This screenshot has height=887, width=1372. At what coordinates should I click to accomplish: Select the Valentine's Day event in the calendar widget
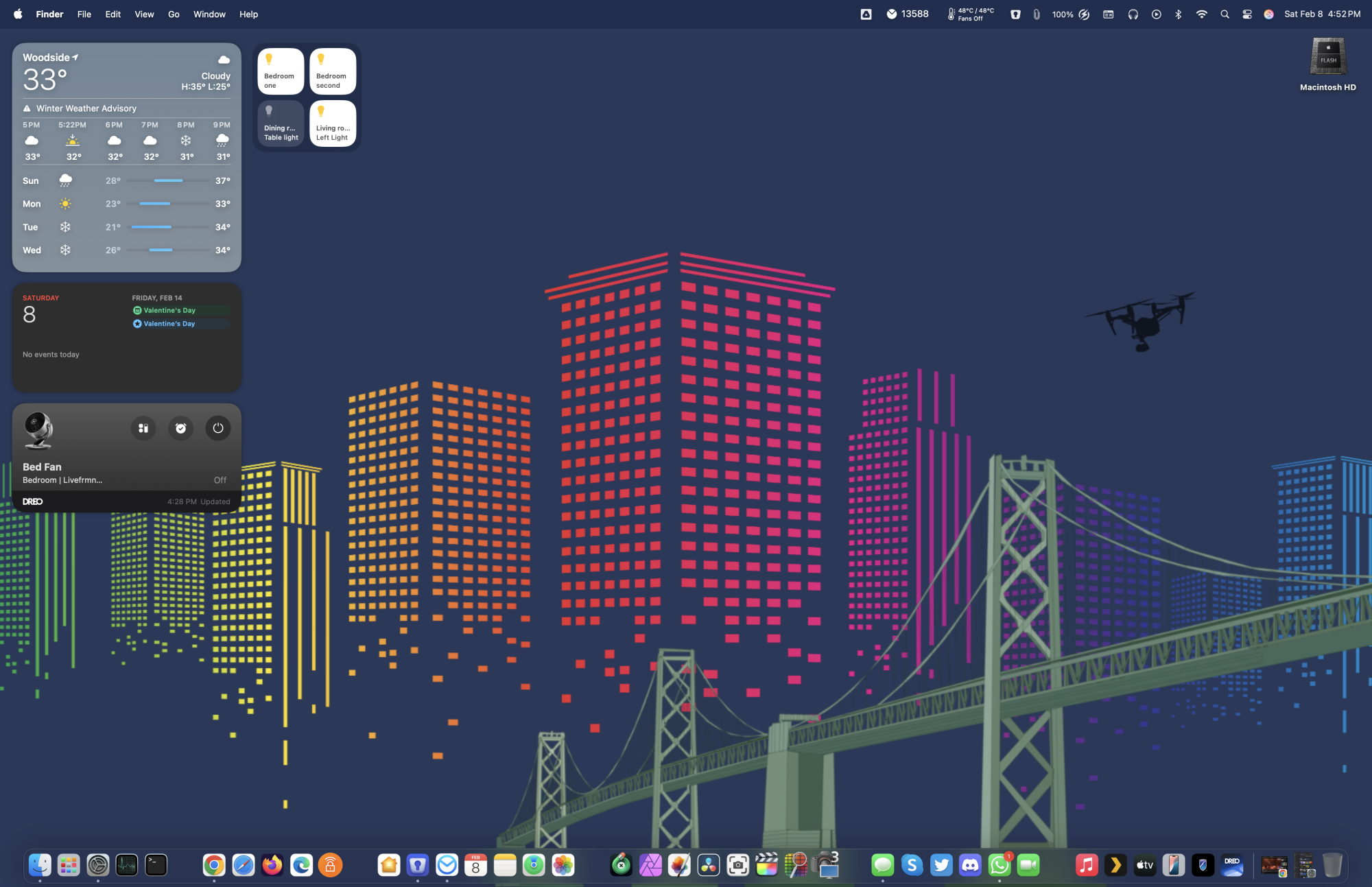169,310
